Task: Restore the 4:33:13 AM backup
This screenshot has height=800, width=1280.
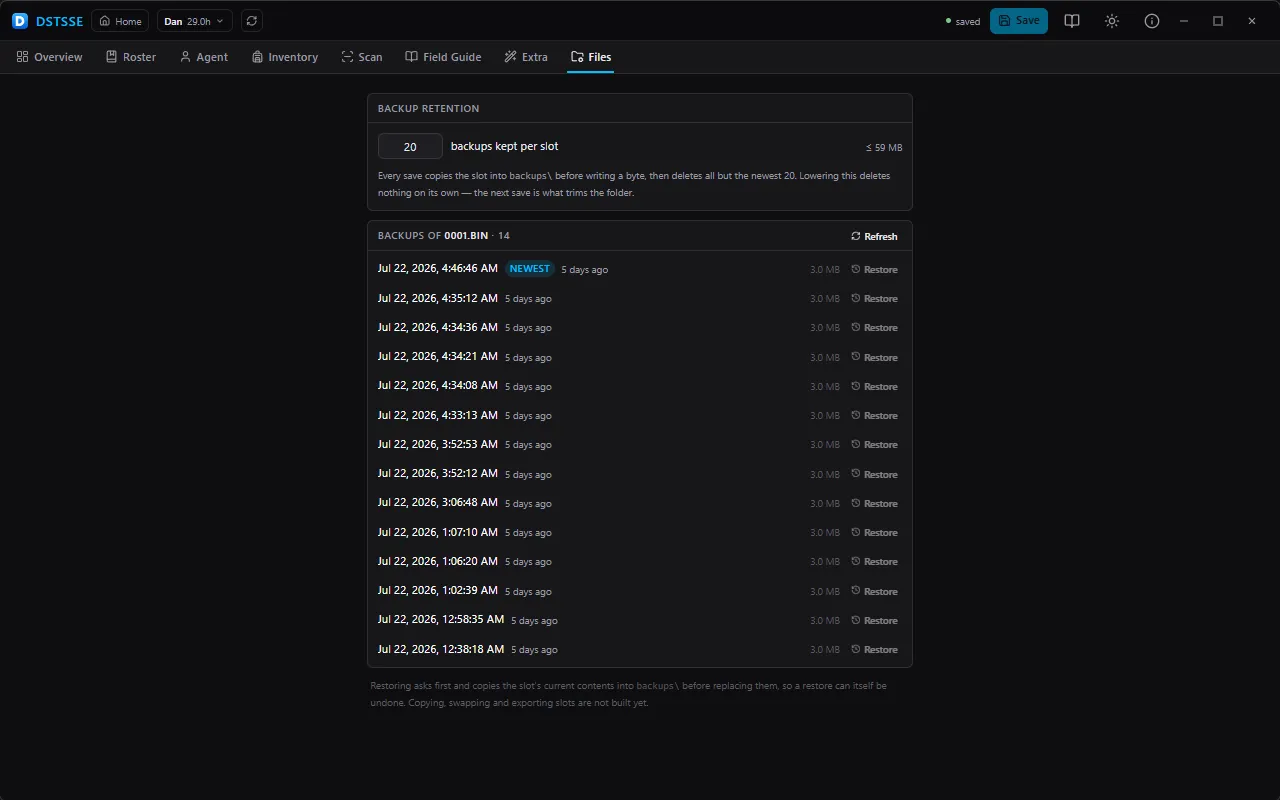Action: point(874,415)
